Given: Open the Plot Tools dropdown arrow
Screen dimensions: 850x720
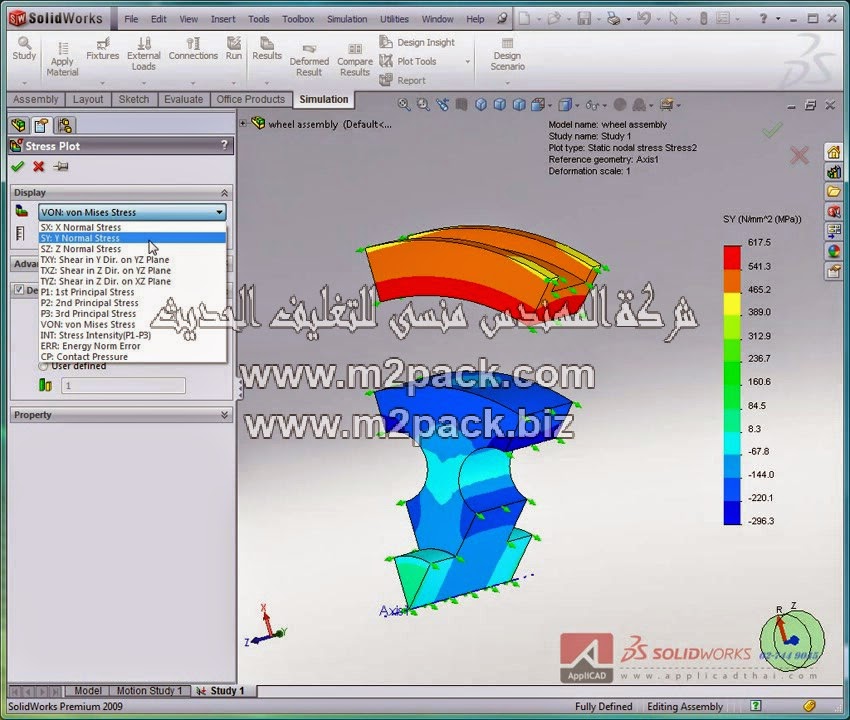Looking at the screenshot, I should click(x=467, y=62).
